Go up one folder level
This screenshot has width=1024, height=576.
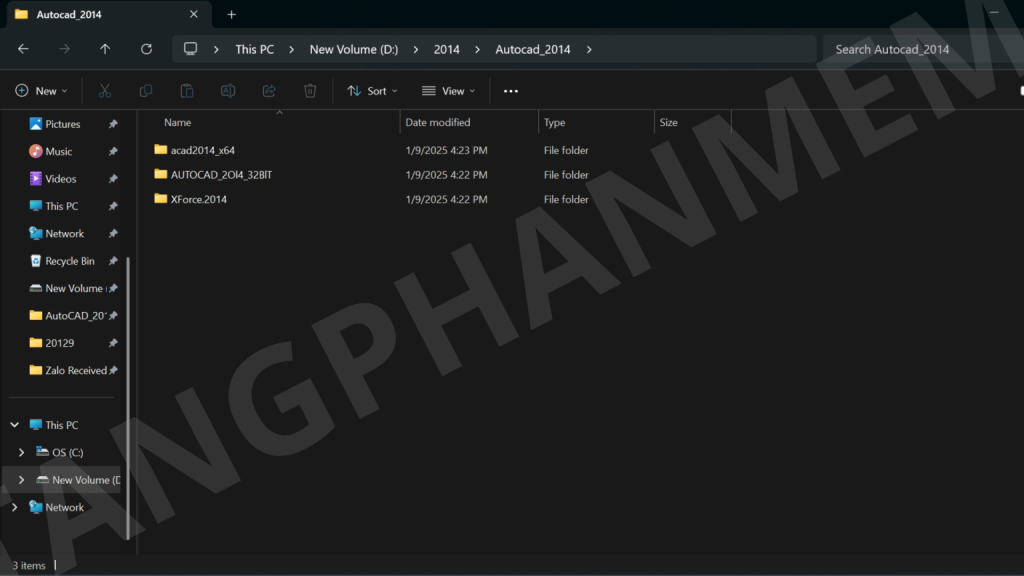(105, 49)
